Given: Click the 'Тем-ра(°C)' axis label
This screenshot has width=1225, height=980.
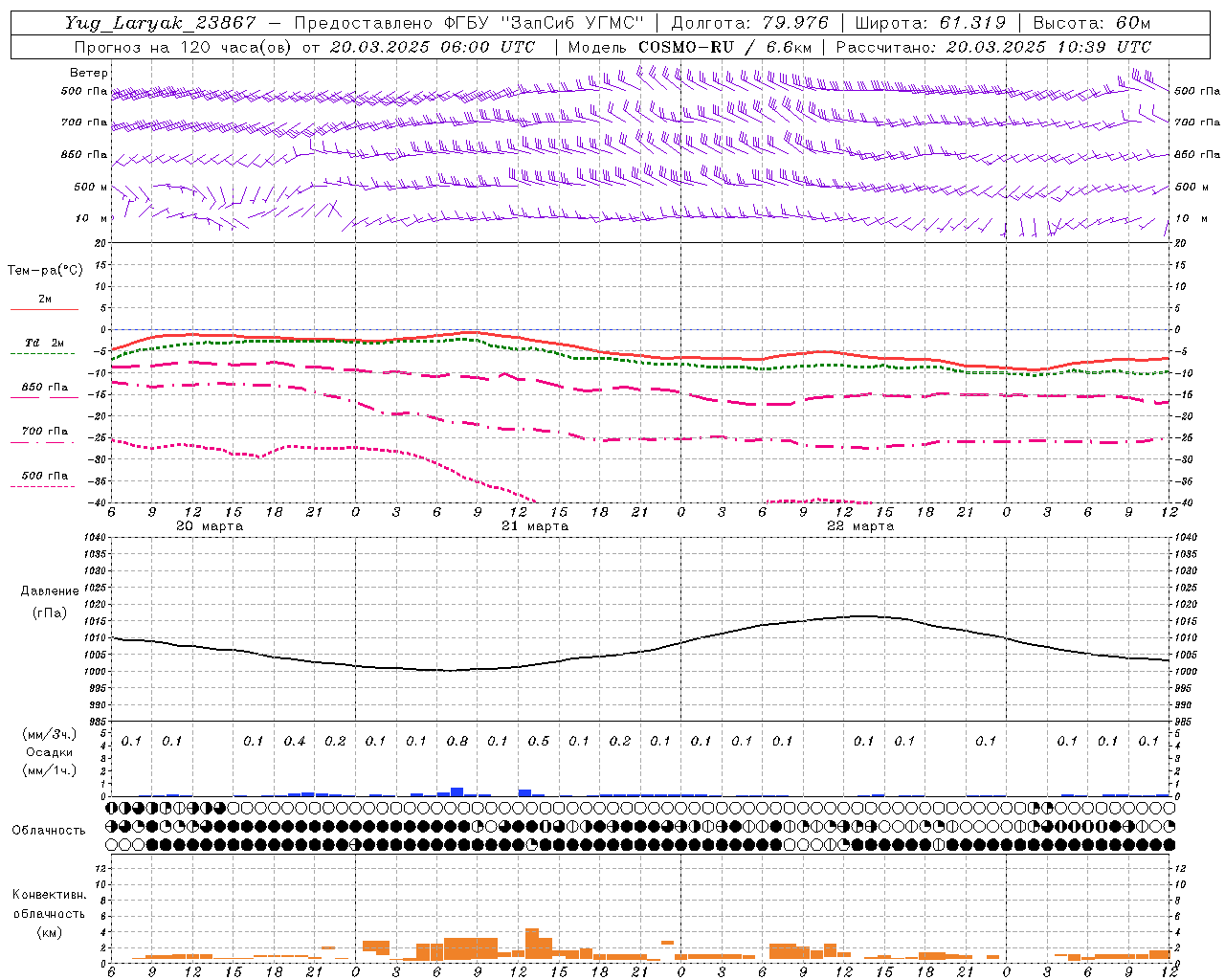Looking at the screenshot, I should coord(45,271).
